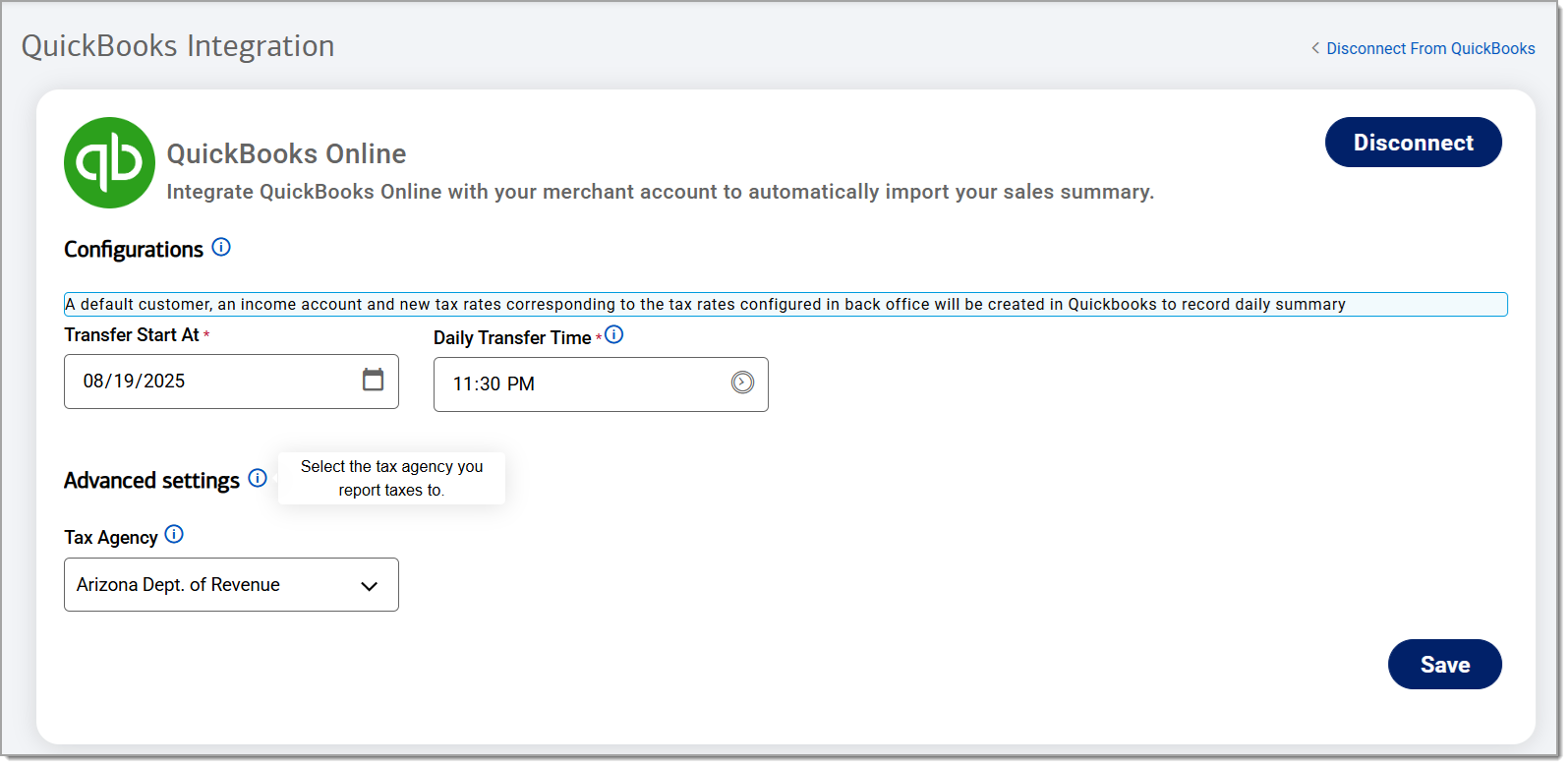
Task: Click the 'Select the tax agency' tooltip
Action: click(x=391, y=478)
